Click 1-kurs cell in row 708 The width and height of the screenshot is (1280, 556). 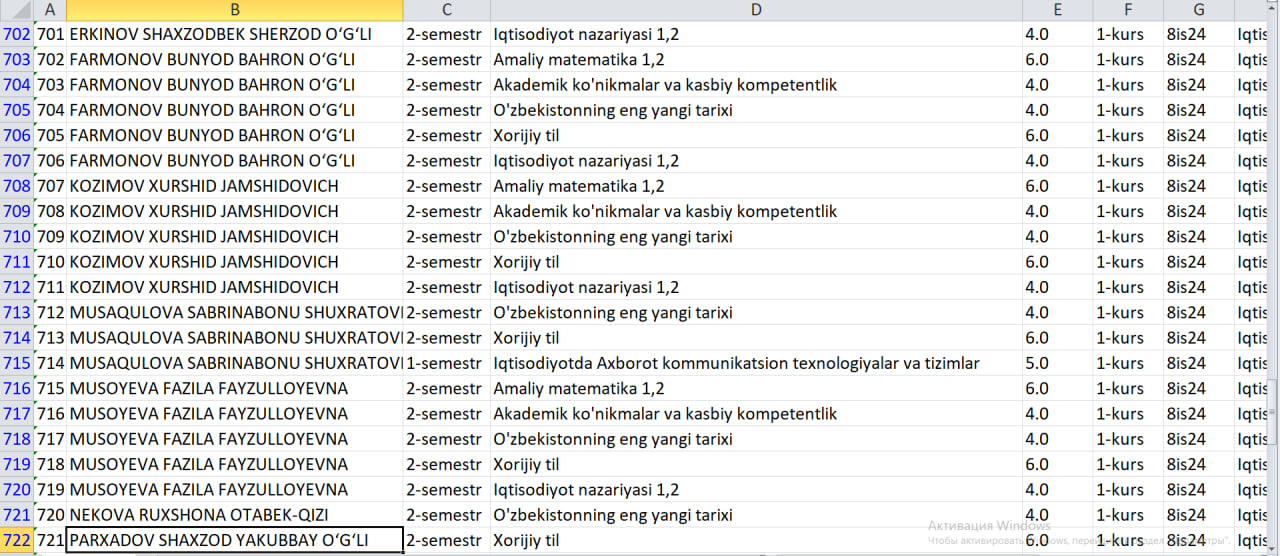1128,186
